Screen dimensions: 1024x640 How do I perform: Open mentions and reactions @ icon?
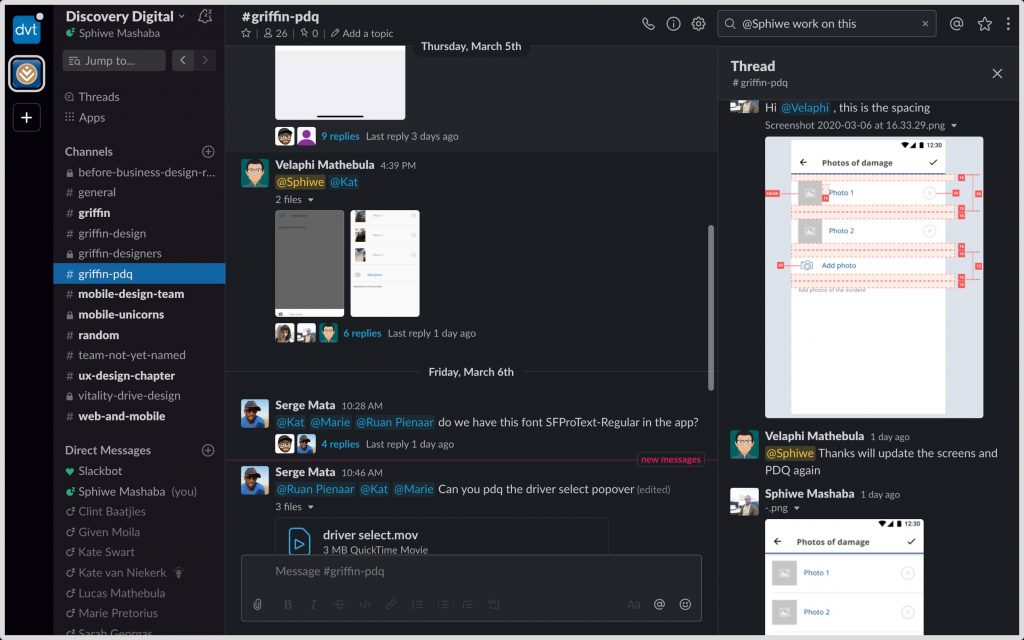point(957,24)
